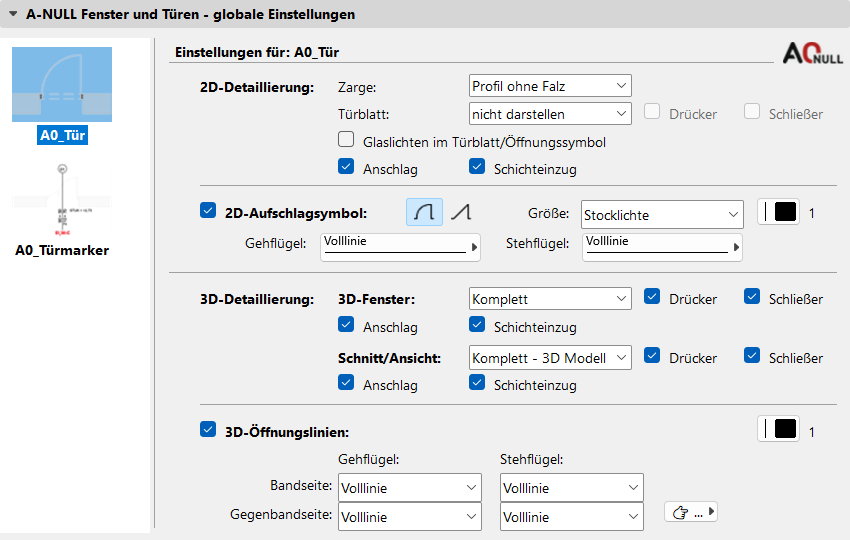Collapse the A-NULL Fenster und Türen panel
Viewport: 850px width, 540px height.
pyautogui.click(x=12, y=15)
